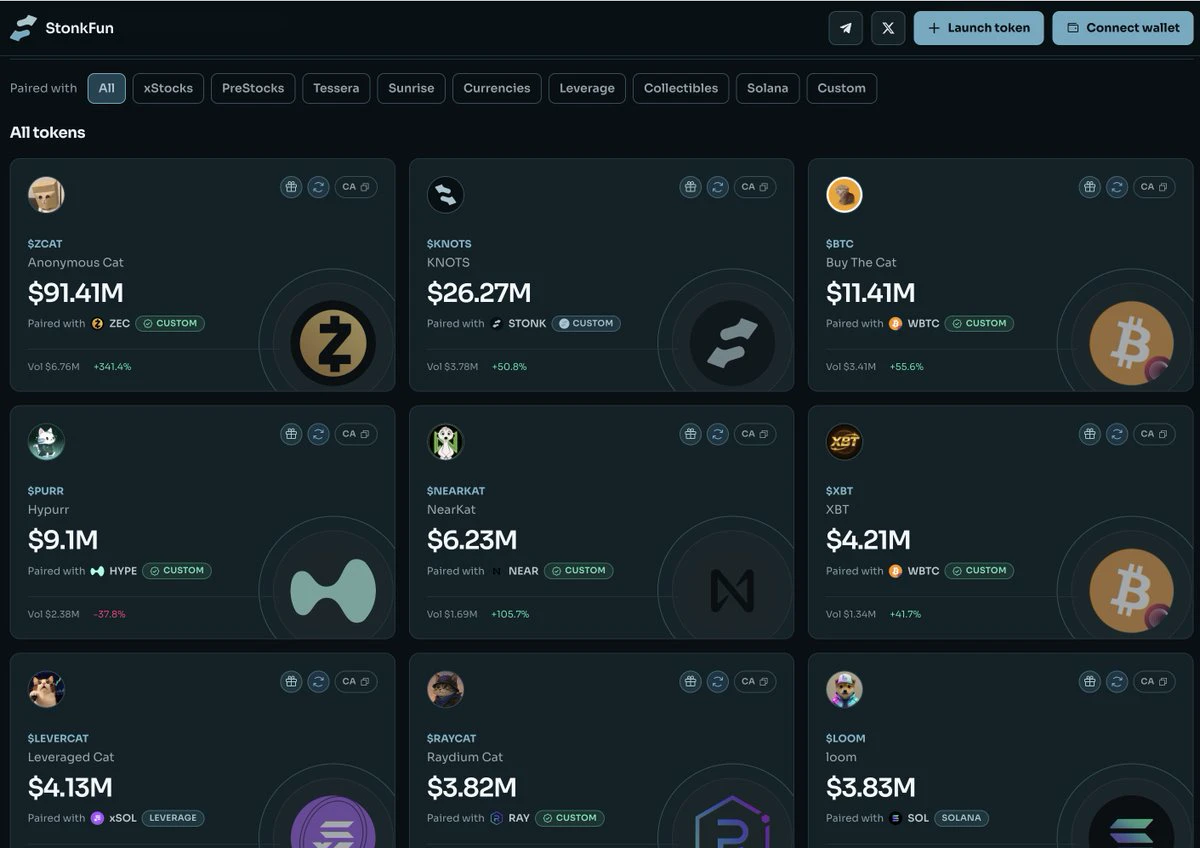
Task: Click the swap icon on $XBT card
Action: coord(1116,434)
